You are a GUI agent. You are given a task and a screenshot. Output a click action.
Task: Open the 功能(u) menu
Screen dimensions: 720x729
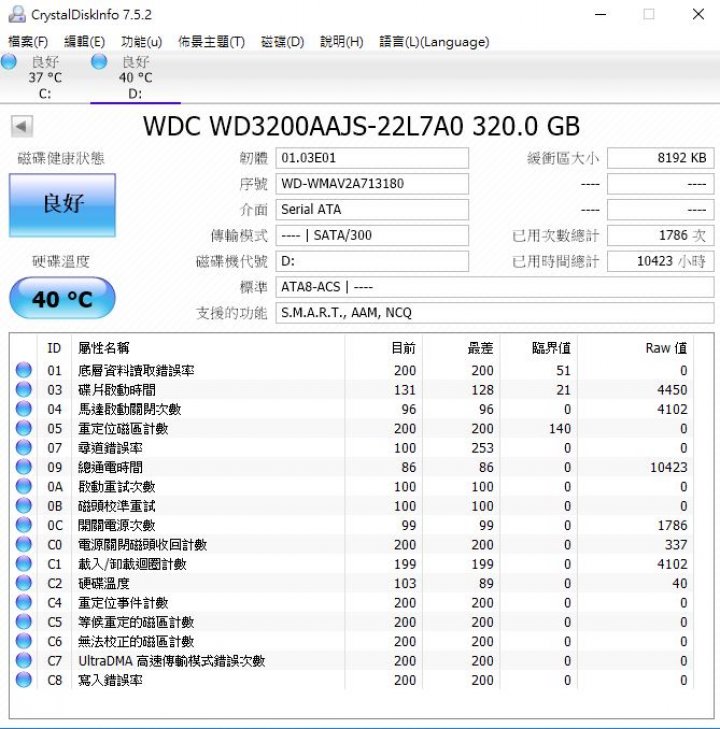tap(141, 42)
